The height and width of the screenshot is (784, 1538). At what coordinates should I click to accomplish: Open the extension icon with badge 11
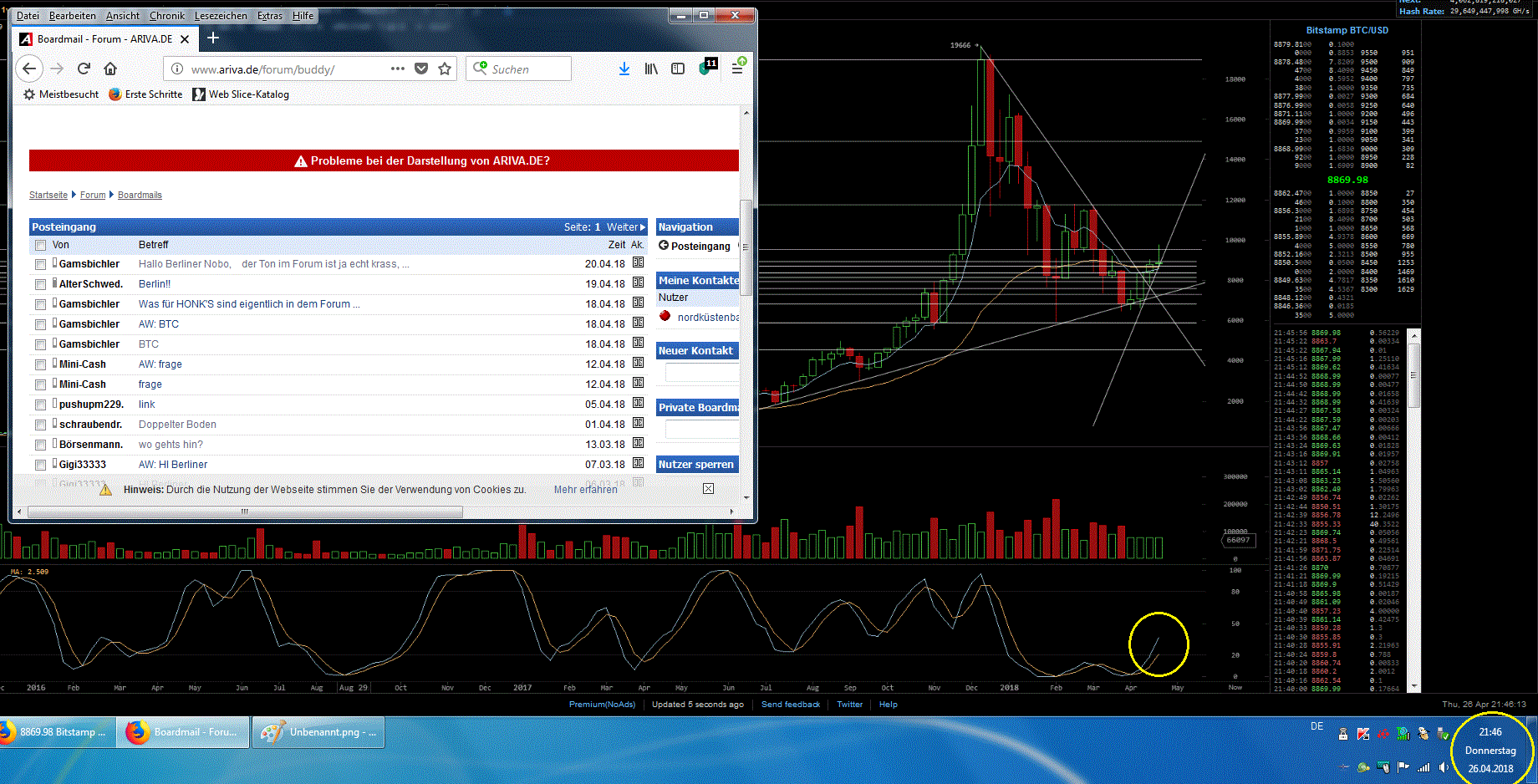click(x=707, y=67)
